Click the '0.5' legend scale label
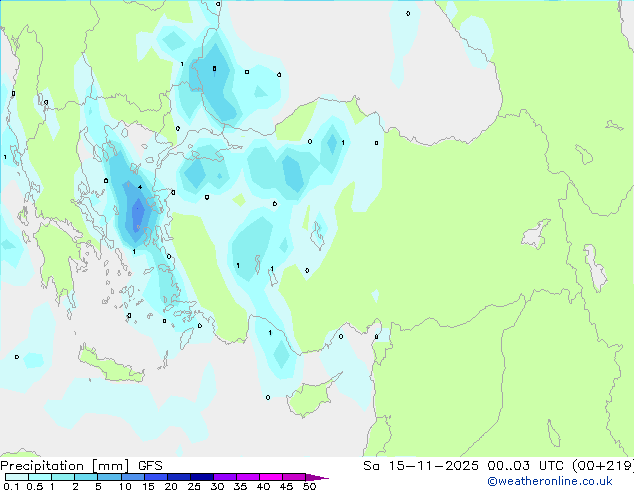Screen dimensions: 634x490 pos(34,486)
